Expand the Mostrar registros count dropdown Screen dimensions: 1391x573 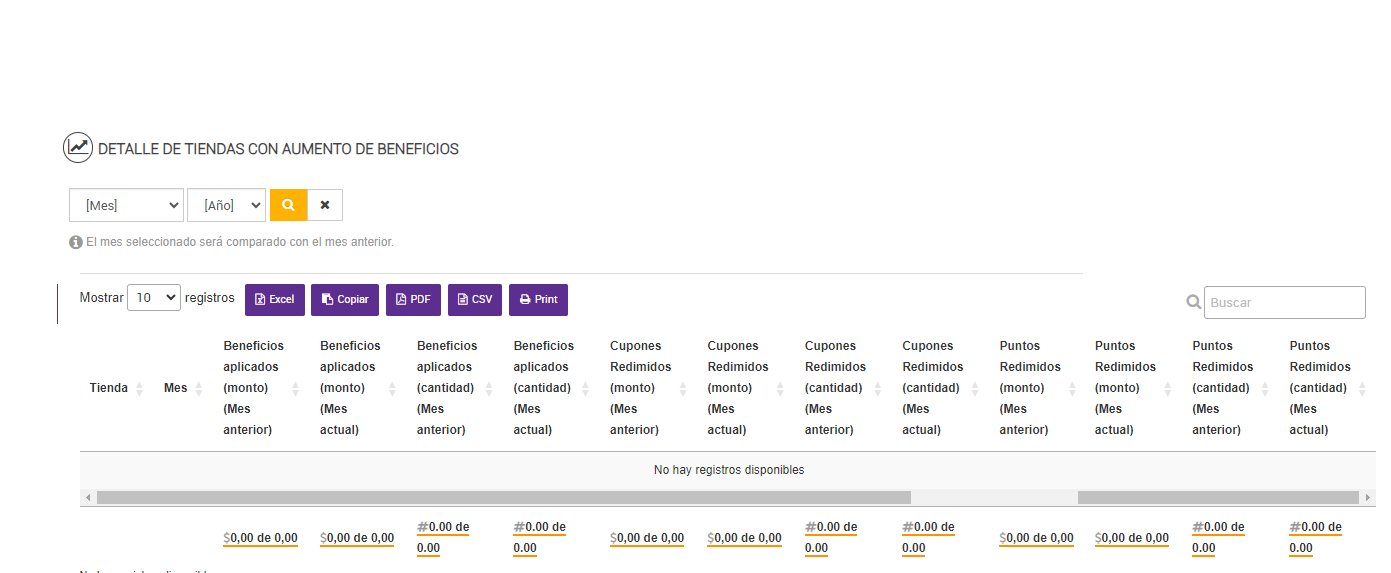(x=154, y=298)
